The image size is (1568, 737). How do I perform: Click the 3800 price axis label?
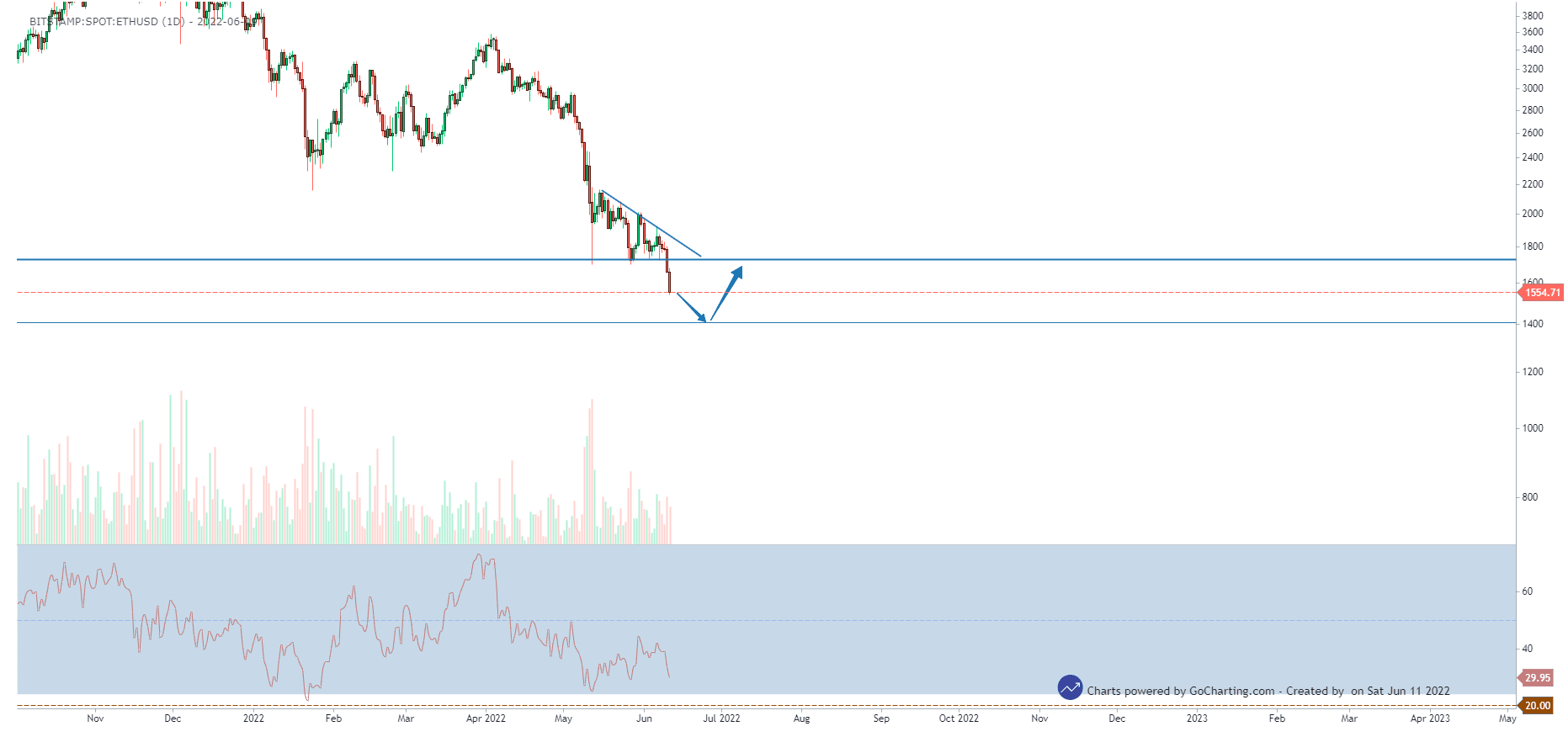coord(1532,16)
